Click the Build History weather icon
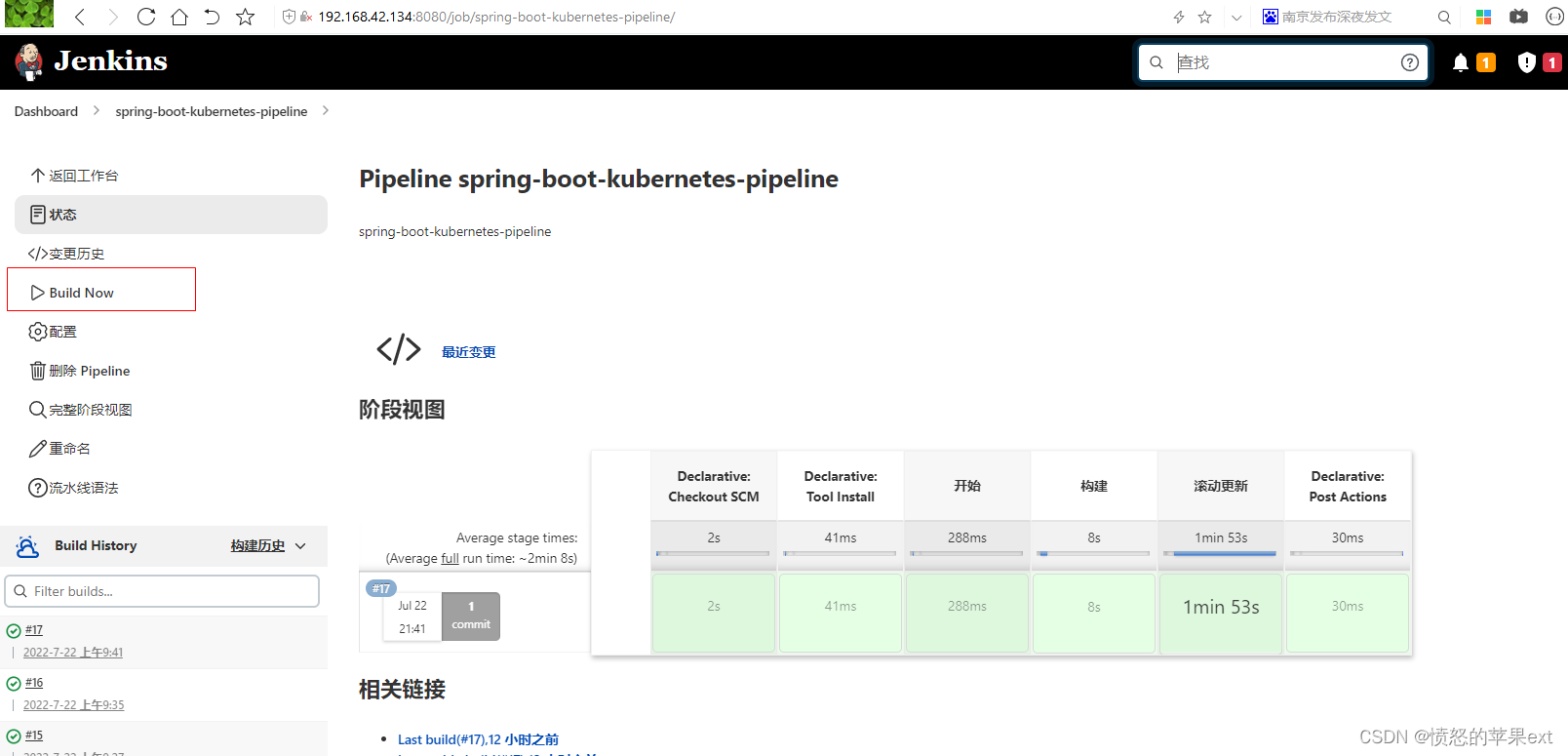The image size is (1568, 756). (28, 546)
